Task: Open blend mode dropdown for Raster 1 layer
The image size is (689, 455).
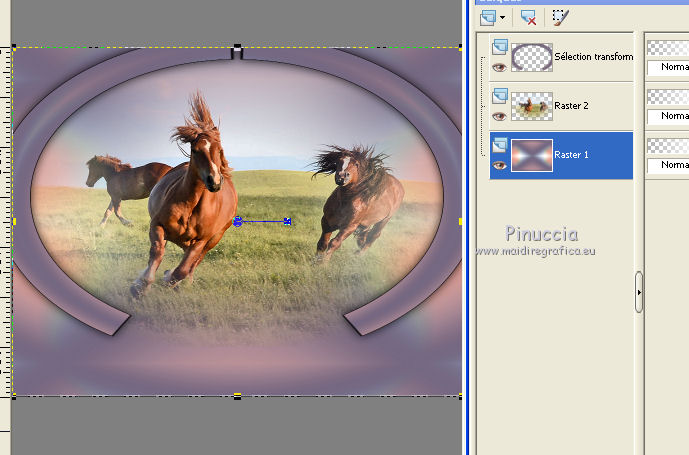Action: 668,165
